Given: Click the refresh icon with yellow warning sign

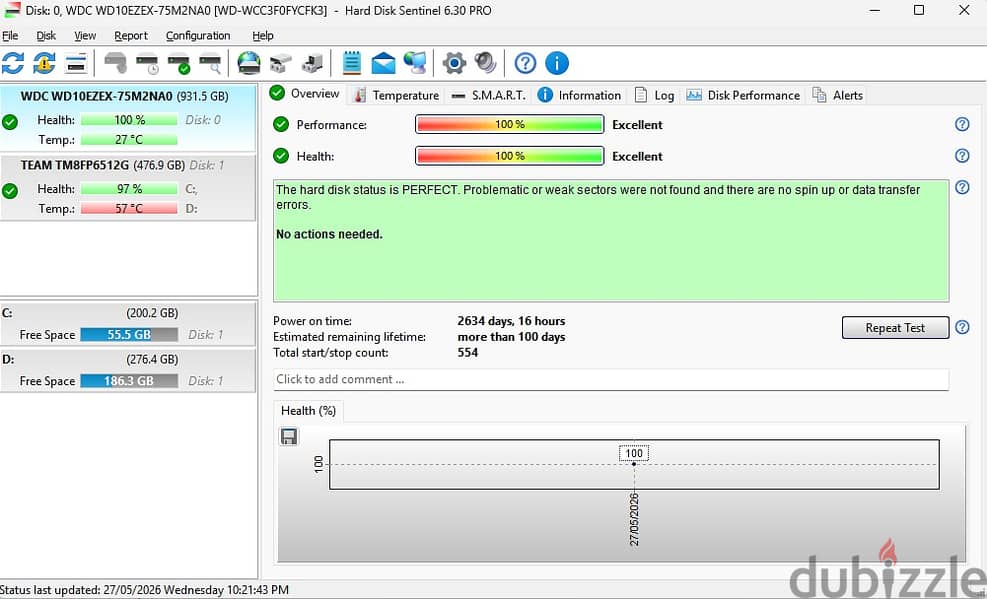Looking at the screenshot, I should click(x=44, y=63).
